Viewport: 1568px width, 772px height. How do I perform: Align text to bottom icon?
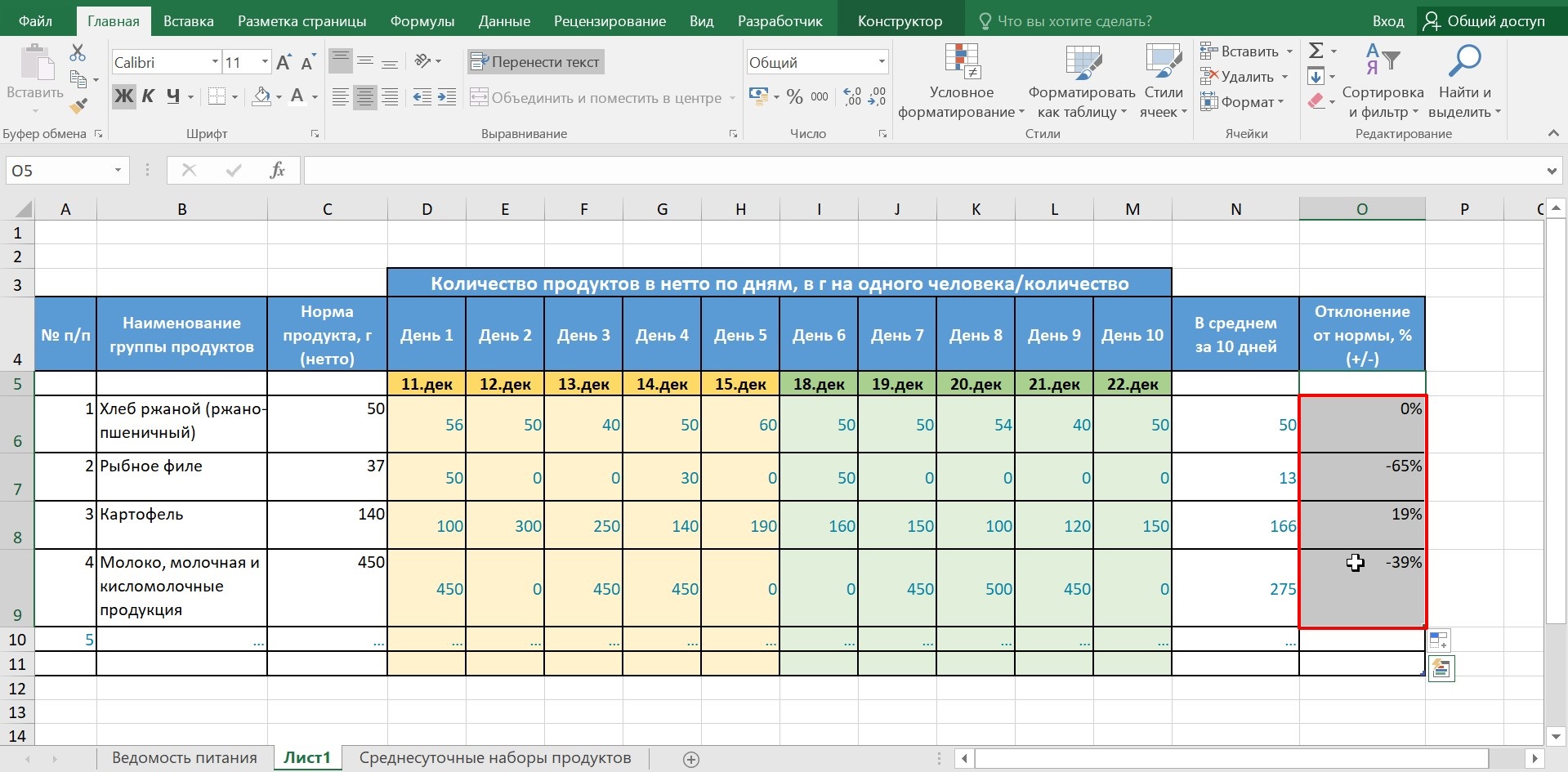(x=390, y=61)
